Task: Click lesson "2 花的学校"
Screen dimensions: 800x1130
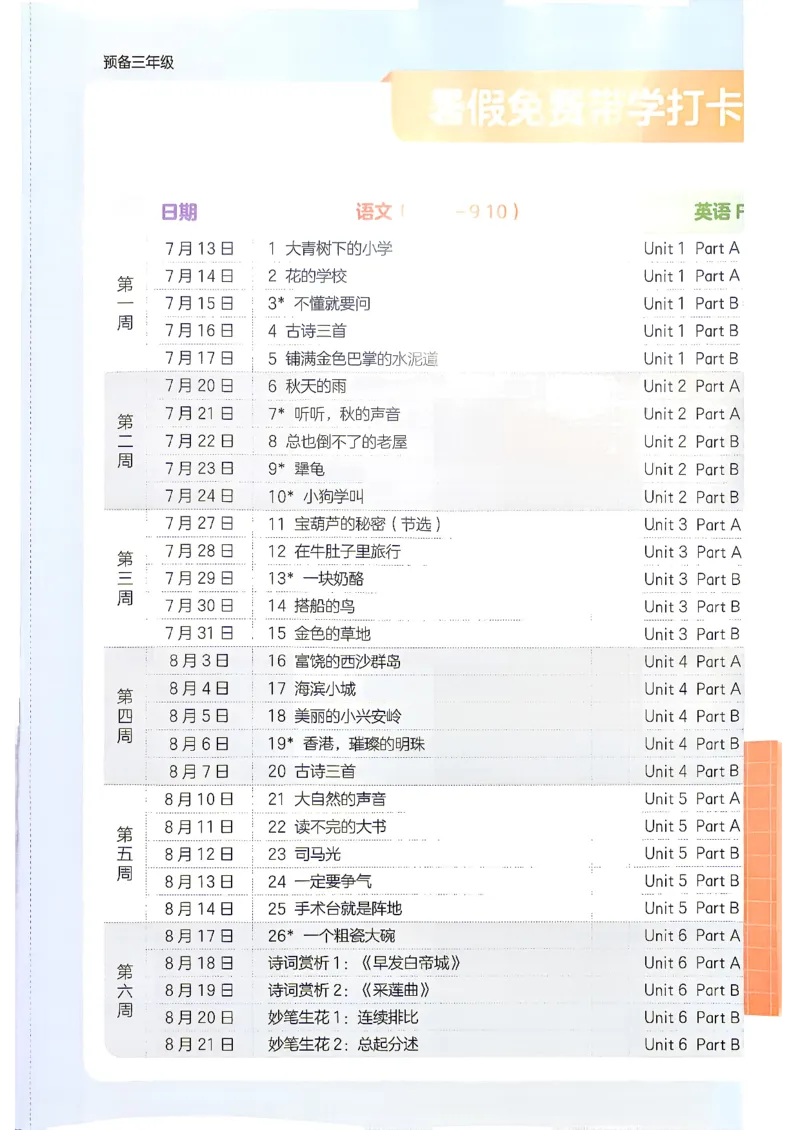Action: (307, 276)
